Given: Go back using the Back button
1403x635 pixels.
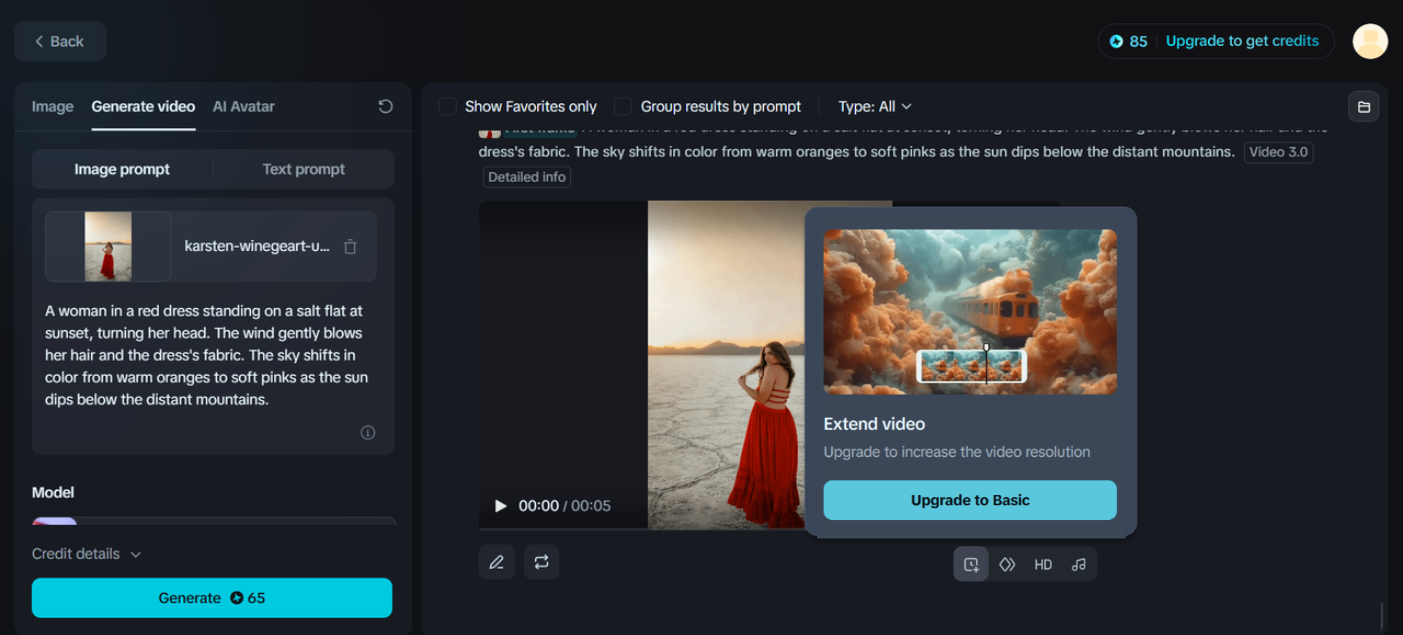Looking at the screenshot, I should click(60, 41).
